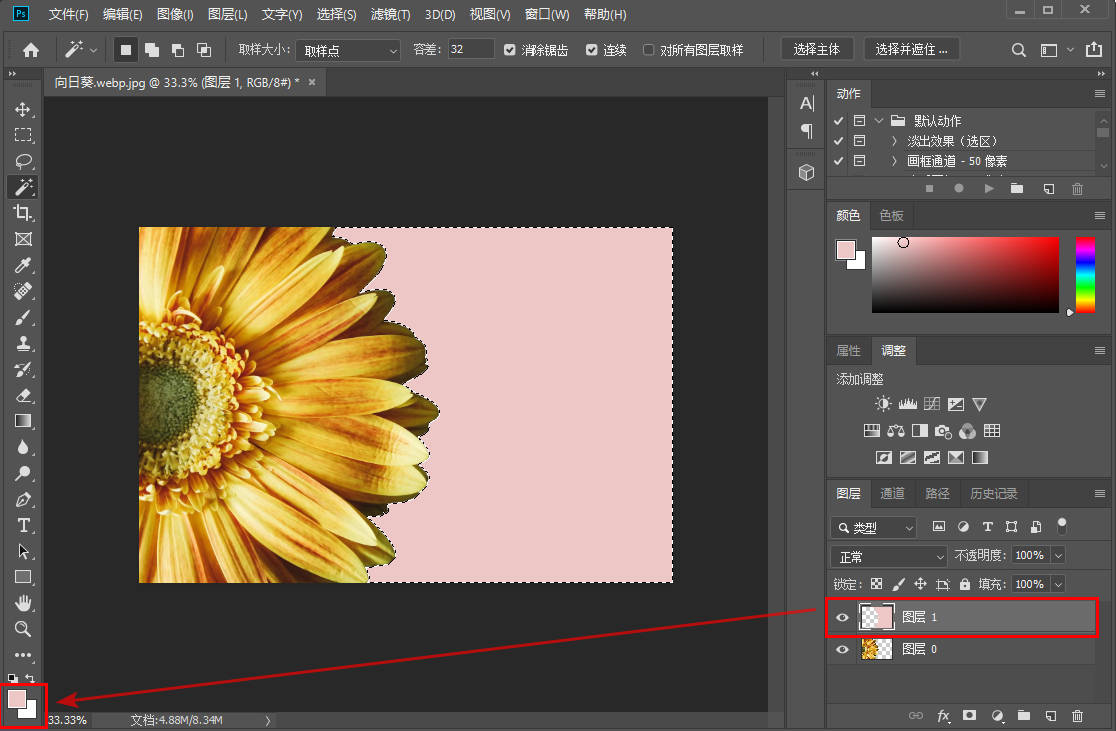The height and width of the screenshot is (731, 1116).
Task: Activate the Zoom tool
Action: click(x=23, y=629)
